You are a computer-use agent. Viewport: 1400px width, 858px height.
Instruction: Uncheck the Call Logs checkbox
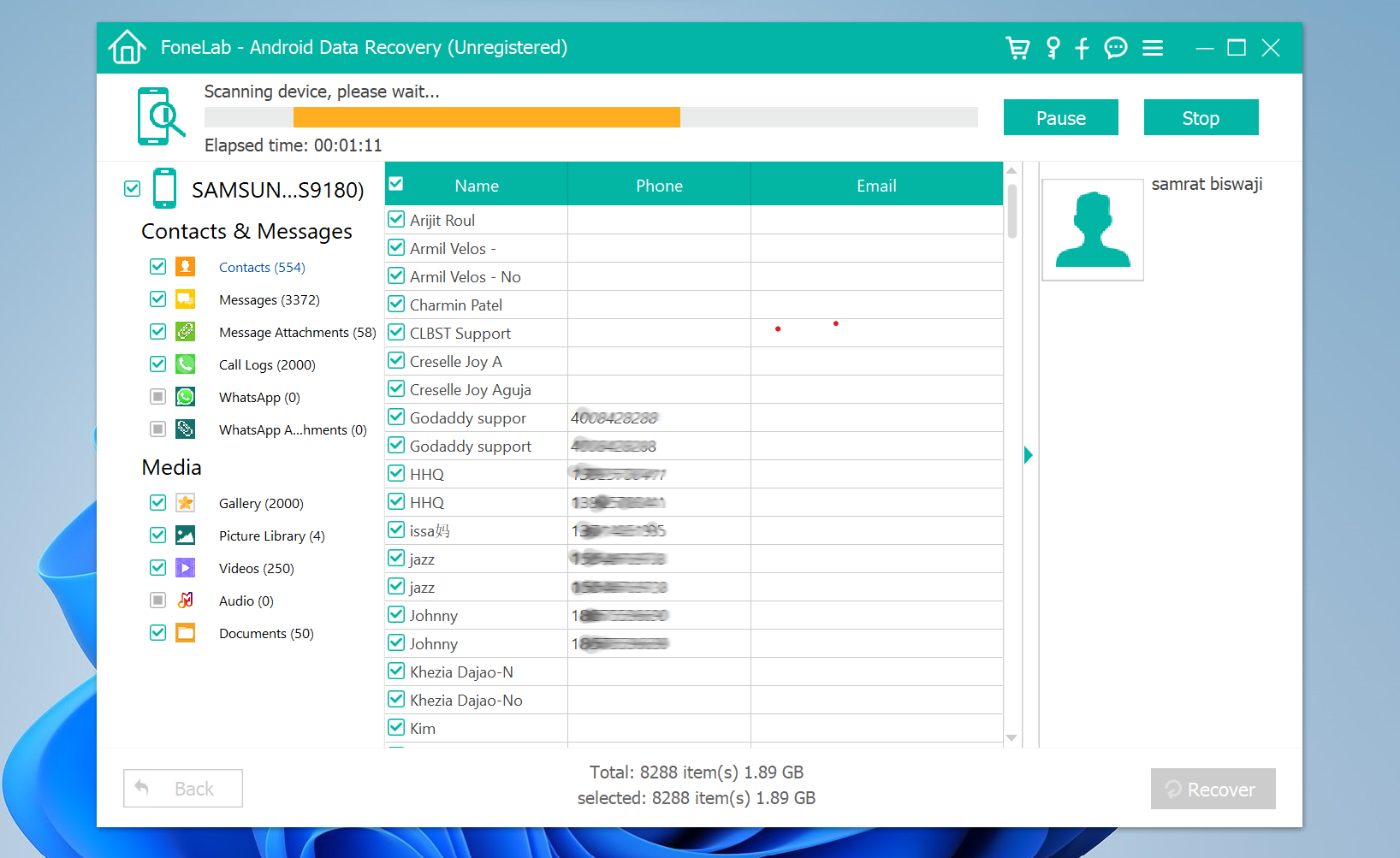tap(157, 364)
